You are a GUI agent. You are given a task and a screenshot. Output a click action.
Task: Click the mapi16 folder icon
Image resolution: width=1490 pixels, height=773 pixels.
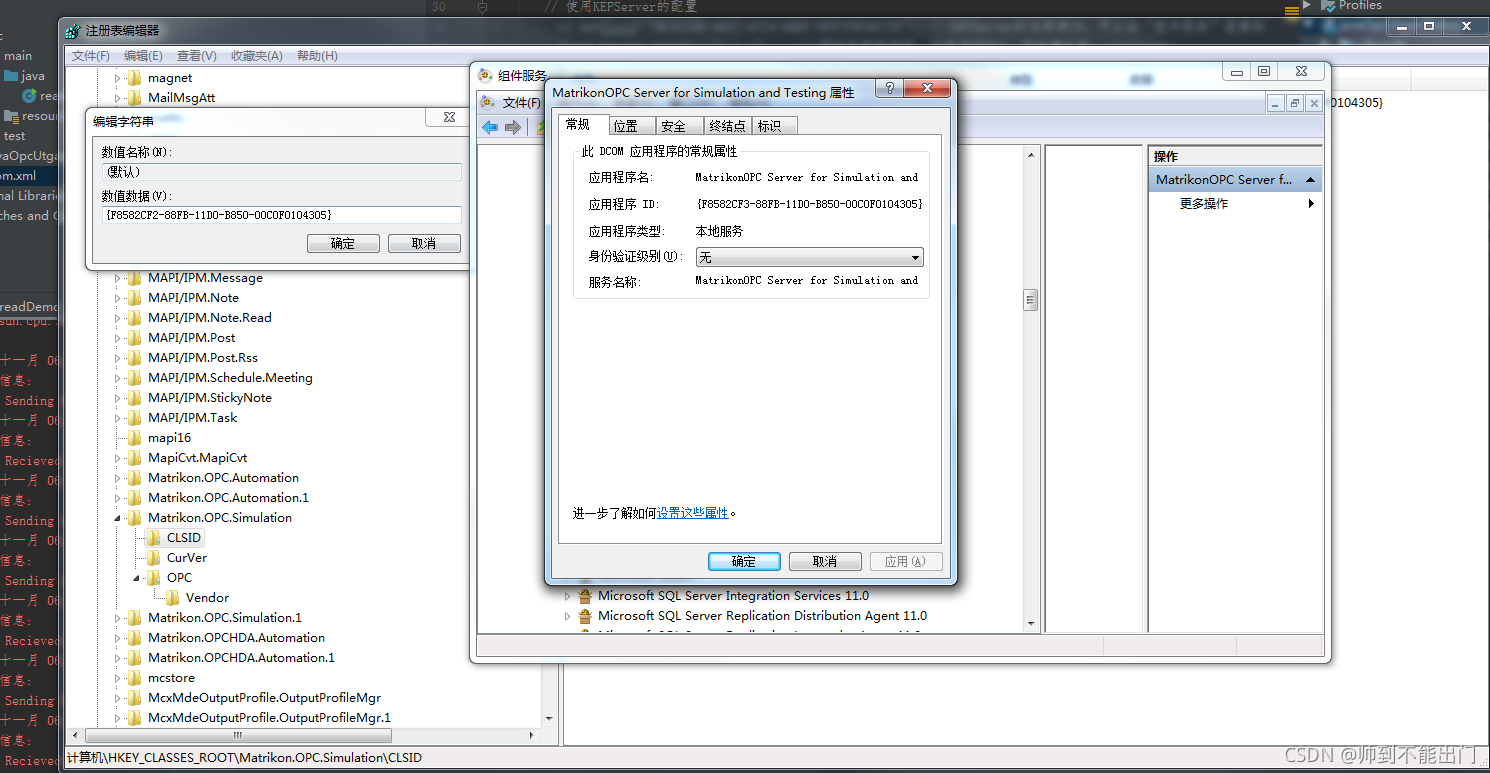[x=135, y=438]
